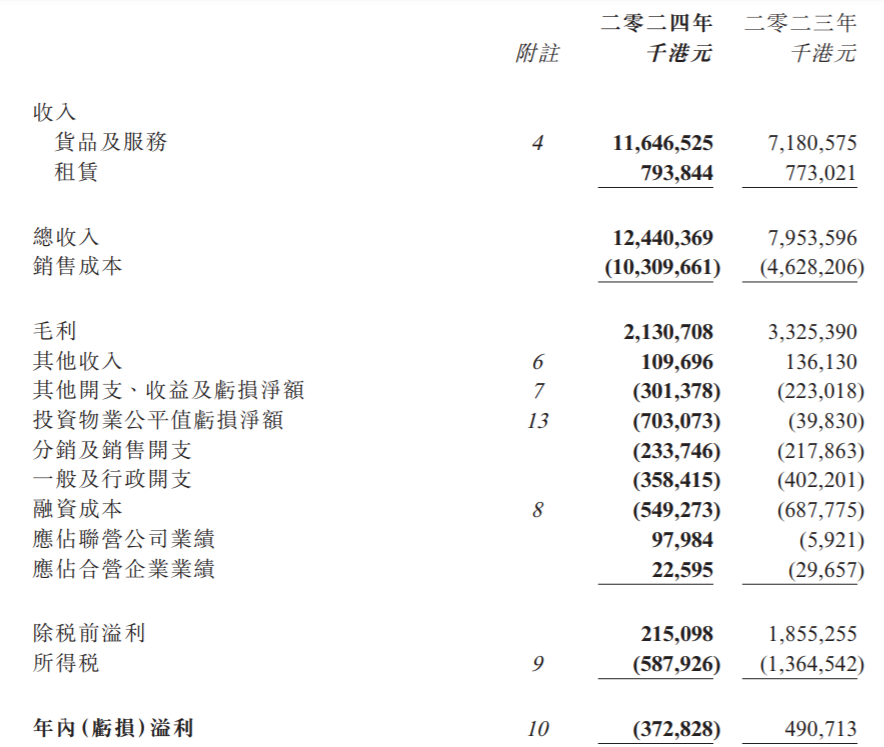Select the 一般及行政開支 label
Screen dimensions: 884x747
[x=112, y=479]
